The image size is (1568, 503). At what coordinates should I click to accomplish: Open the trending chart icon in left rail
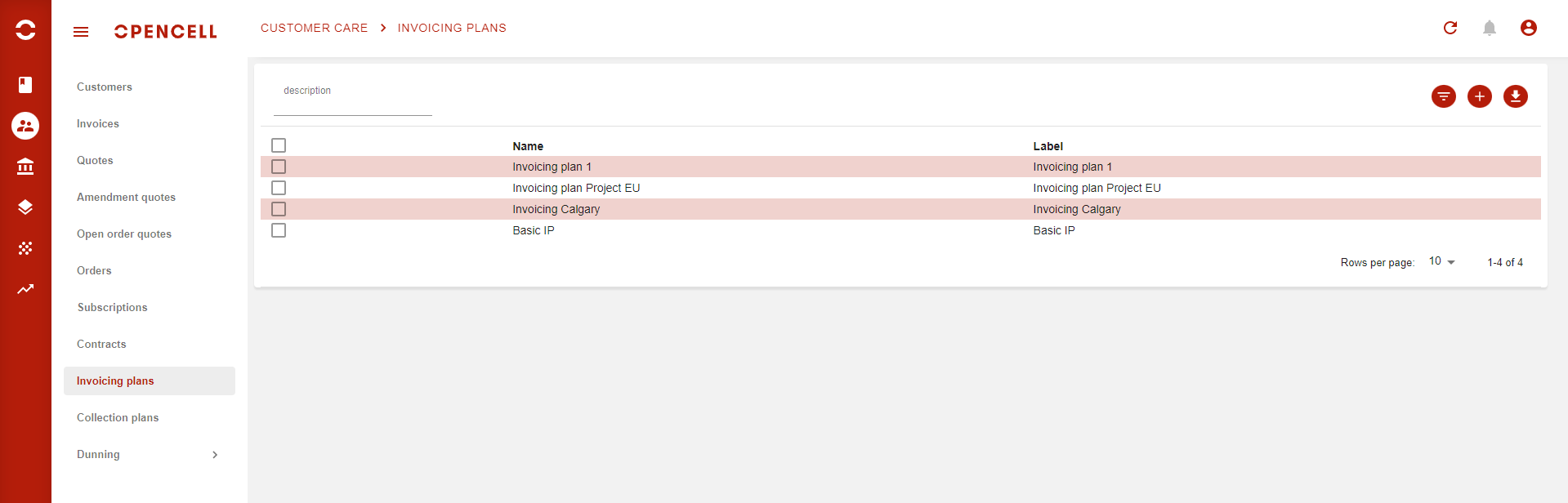point(25,289)
